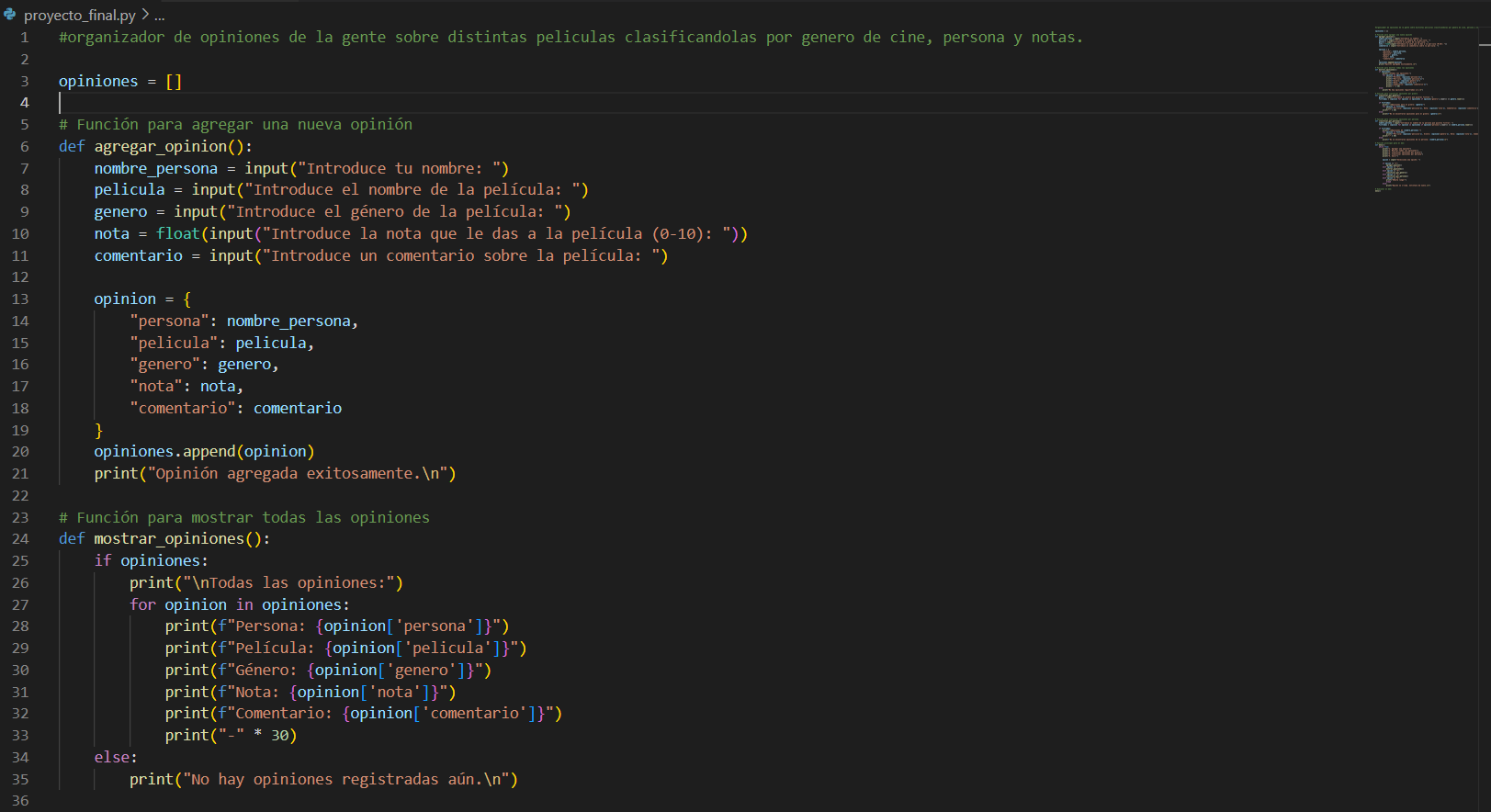Select line number 24 in the gutter
The height and width of the screenshot is (812, 1491).
pos(21,539)
